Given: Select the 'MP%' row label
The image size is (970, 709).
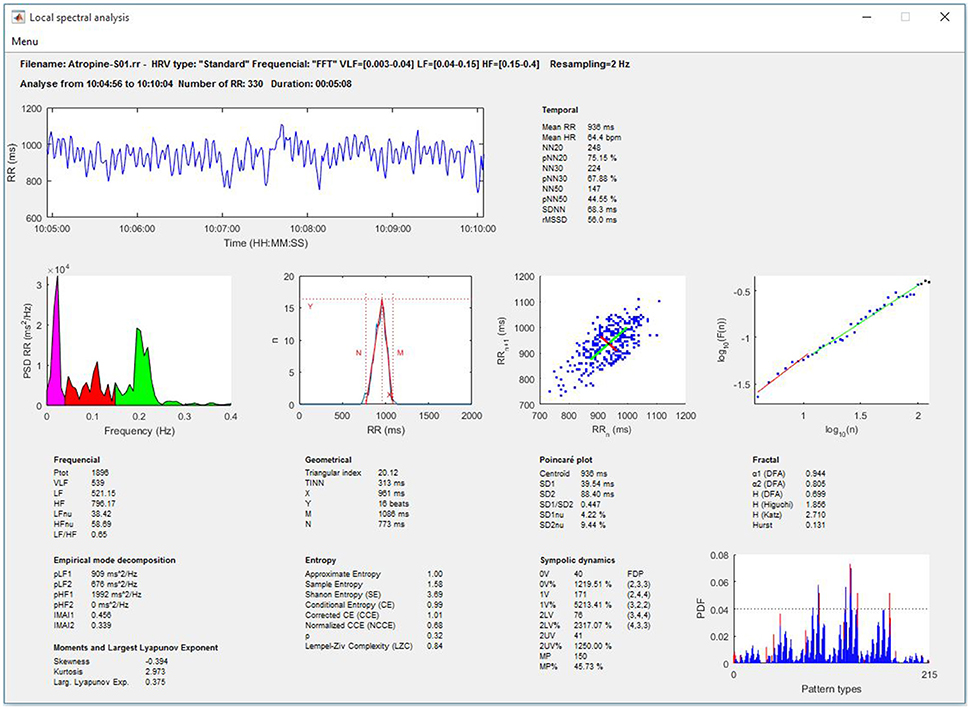Looking at the screenshot, I should (548, 667).
